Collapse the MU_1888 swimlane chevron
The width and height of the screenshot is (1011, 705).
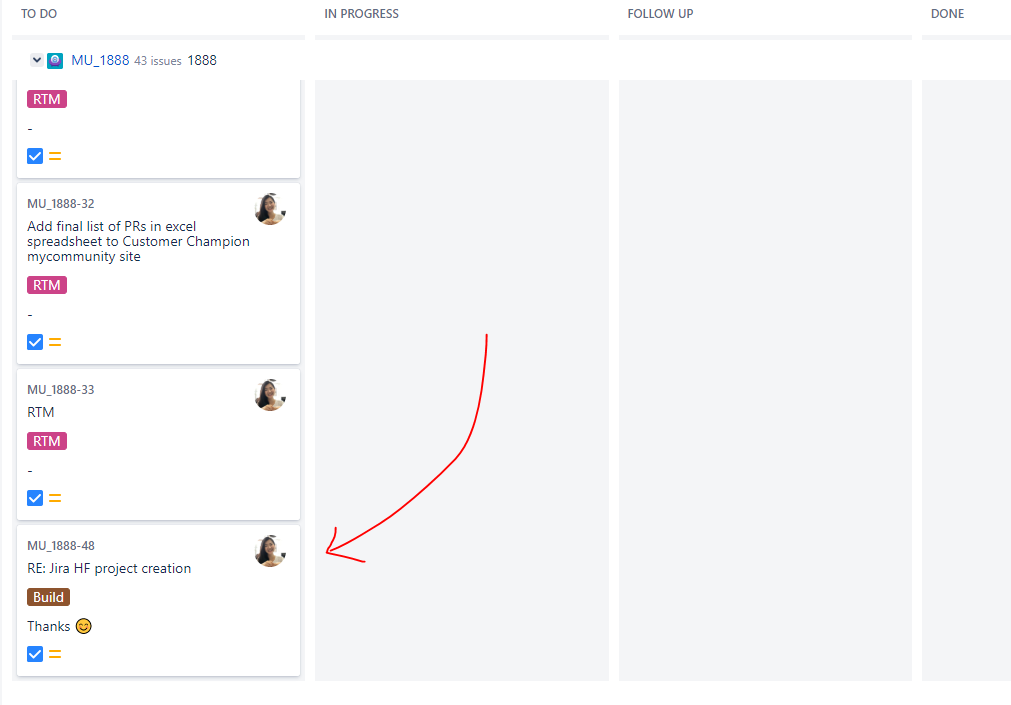[37, 60]
